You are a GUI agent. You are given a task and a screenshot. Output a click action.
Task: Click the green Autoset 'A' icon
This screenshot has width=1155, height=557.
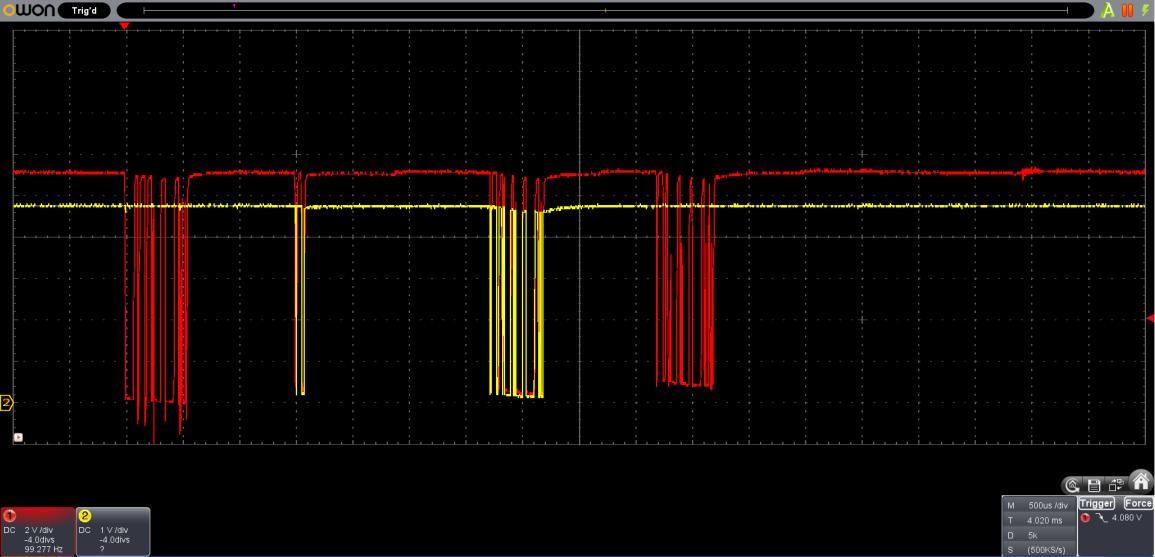[x=1108, y=10]
